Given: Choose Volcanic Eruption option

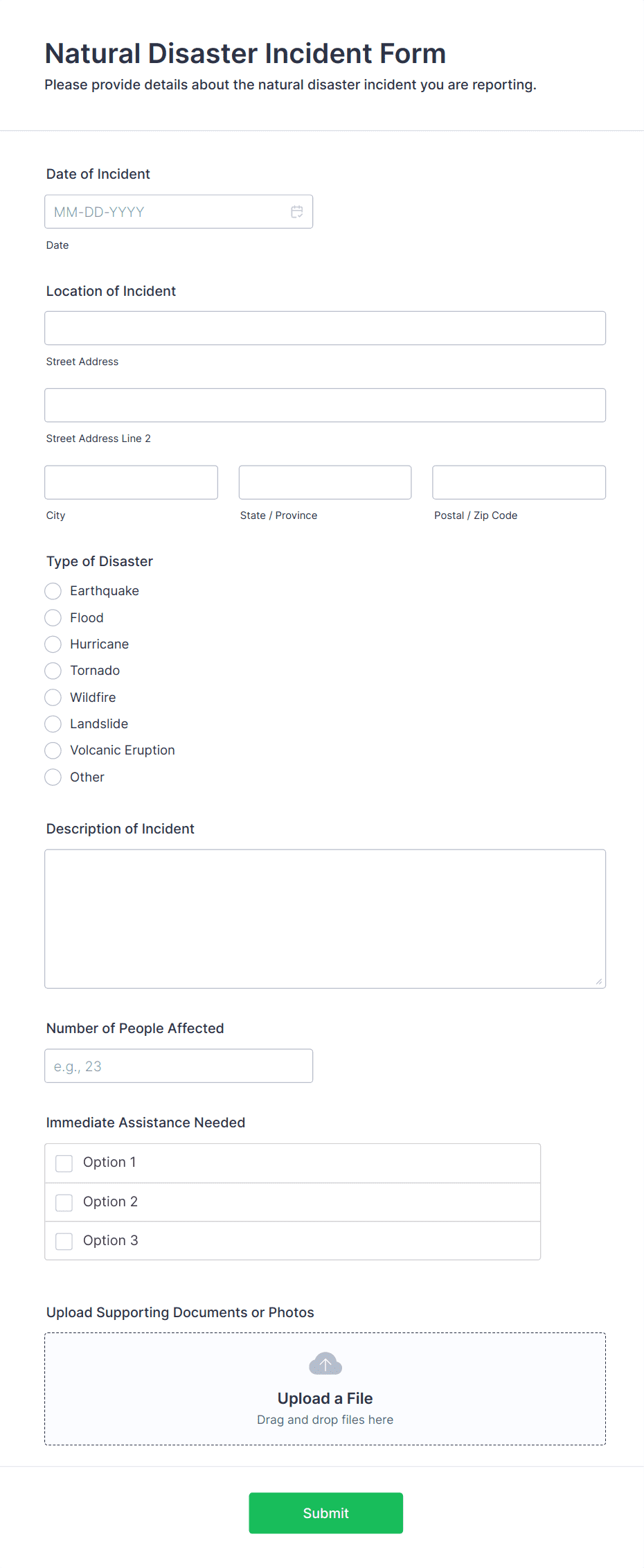Looking at the screenshot, I should pos(53,750).
